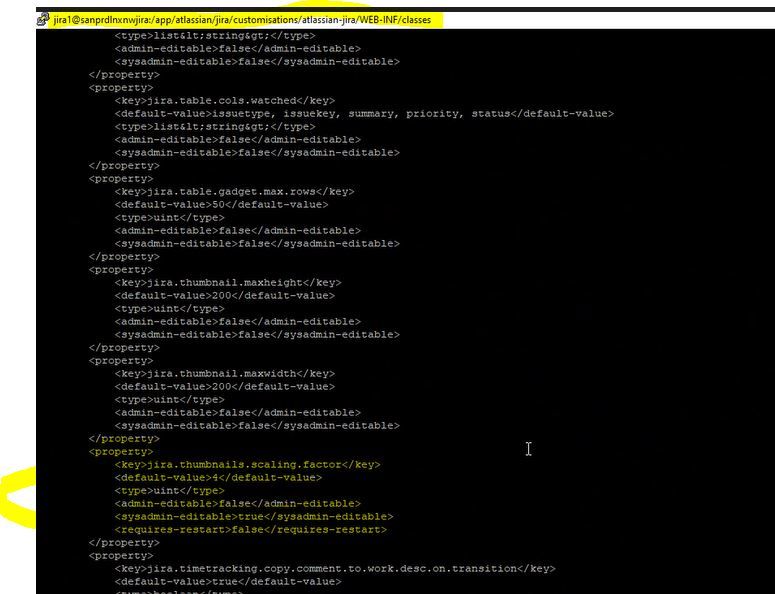Image resolution: width=775 pixels, height=594 pixels.
Task: Click the jira.thumbnails.scaling.factor key line
Action: (248, 465)
